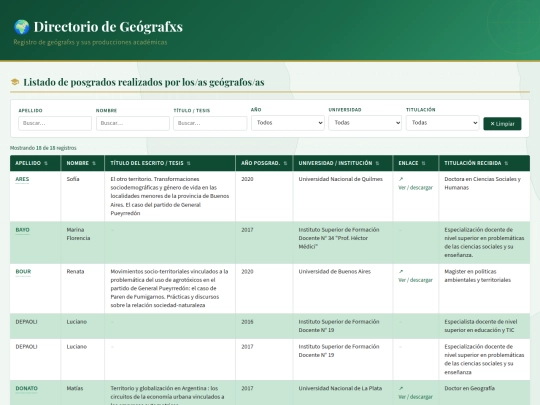Viewport: 540px width, 405px height.
Task: Focus the Nombre search field
Action: 133,123
